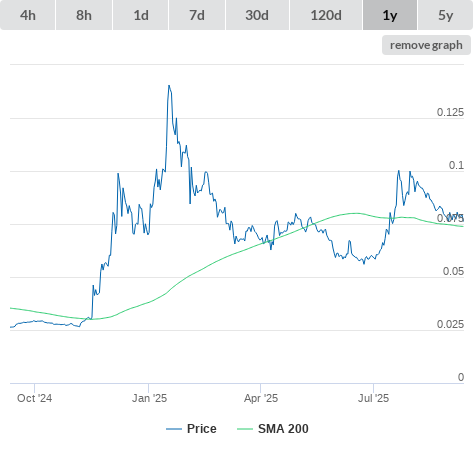Open the 7d chart range
The image size is (474, 455).
tap(197, 15)
